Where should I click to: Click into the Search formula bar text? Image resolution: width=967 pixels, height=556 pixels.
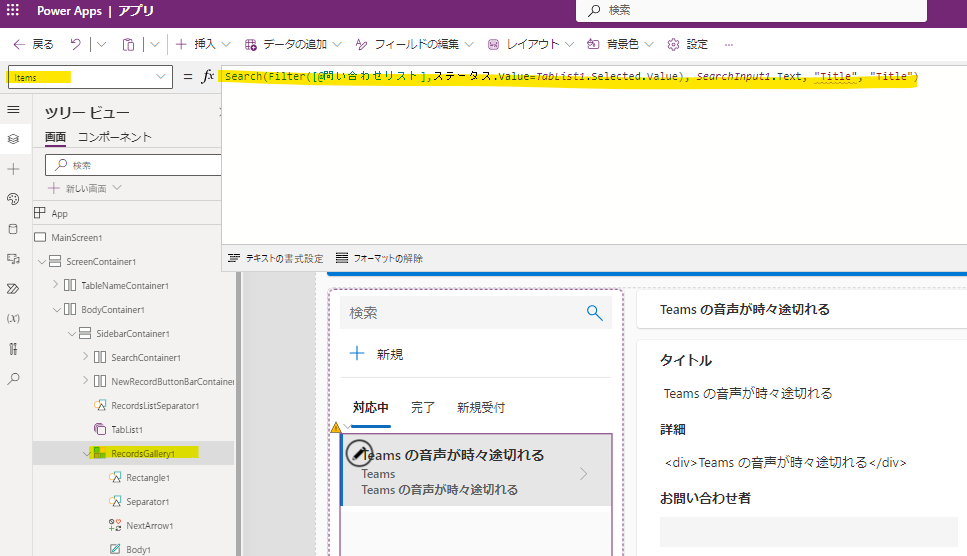571,76
